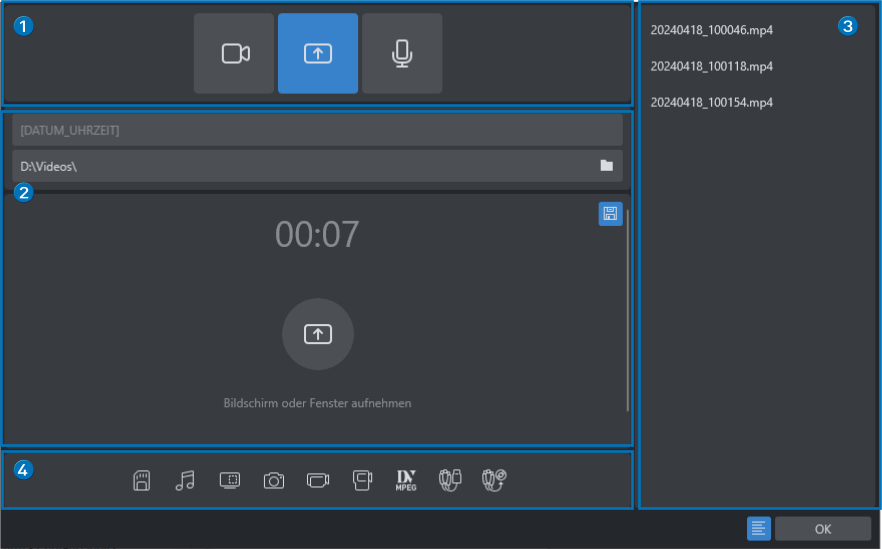Toggle the blue text list view button
882x549 pixels.
point(758,528)
